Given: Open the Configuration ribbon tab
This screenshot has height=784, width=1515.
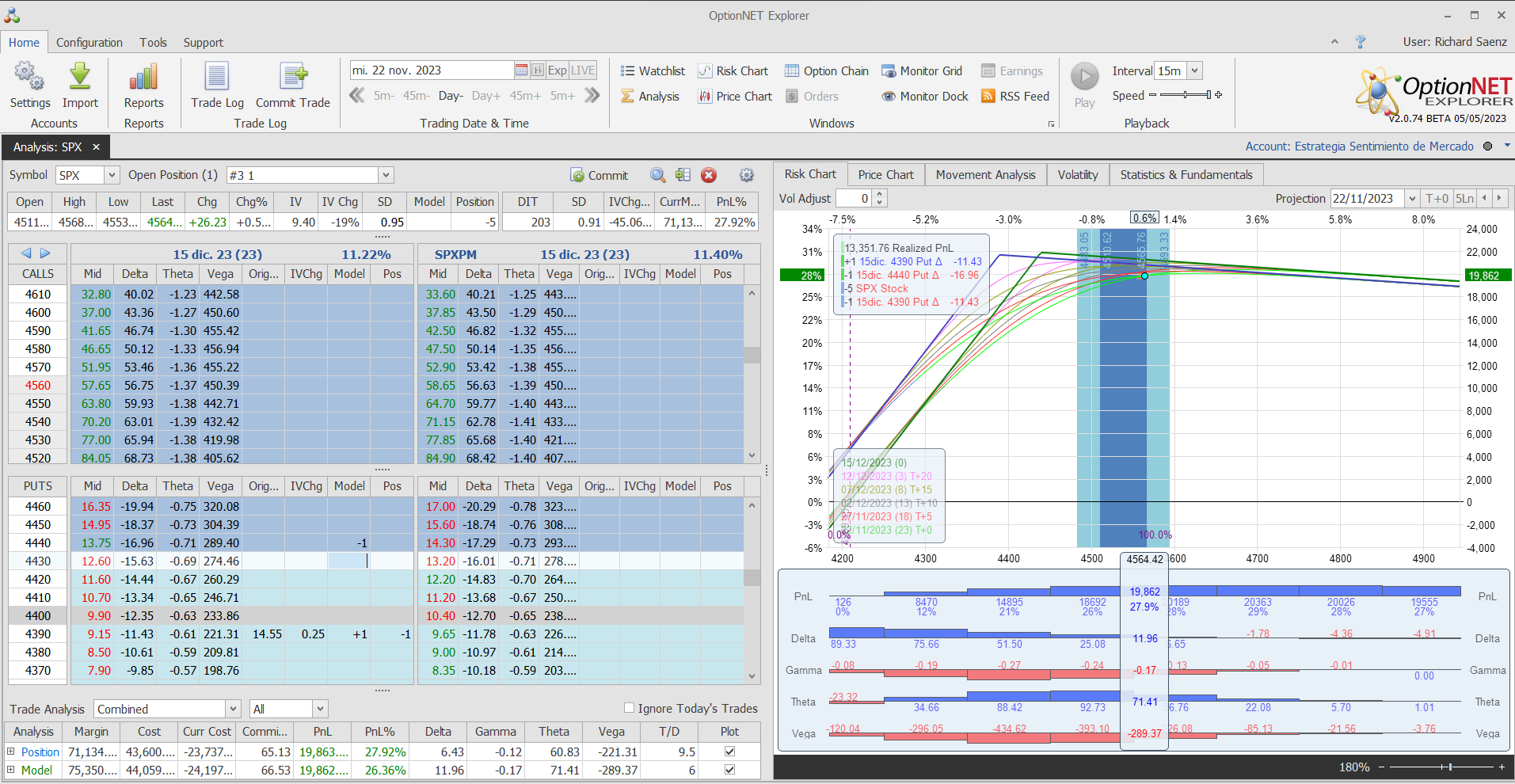Looking at the screenshot, I should tap(89, 43).
